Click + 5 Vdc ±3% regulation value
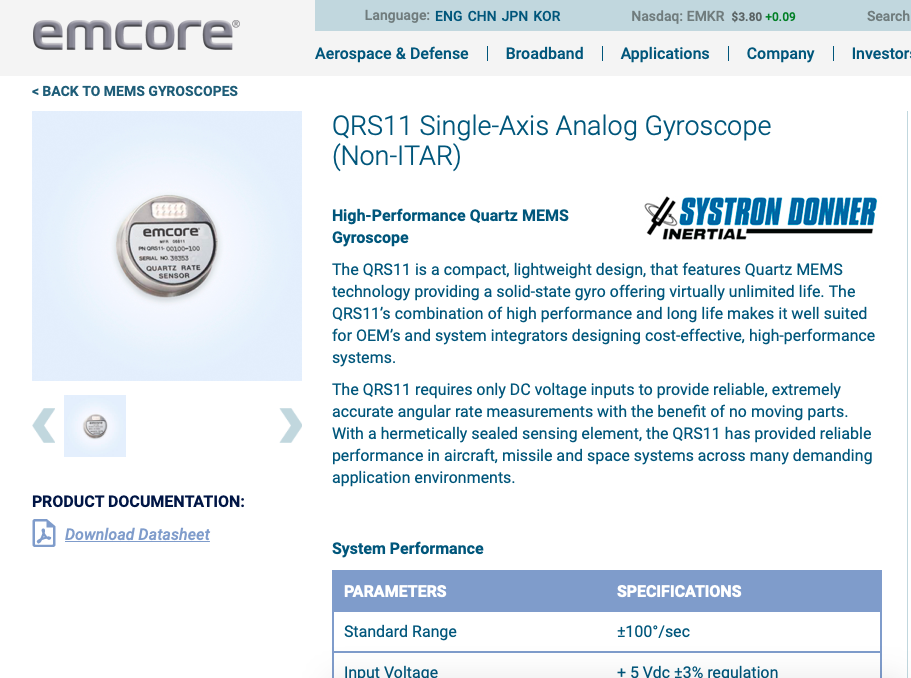 [x=697, y=671]
